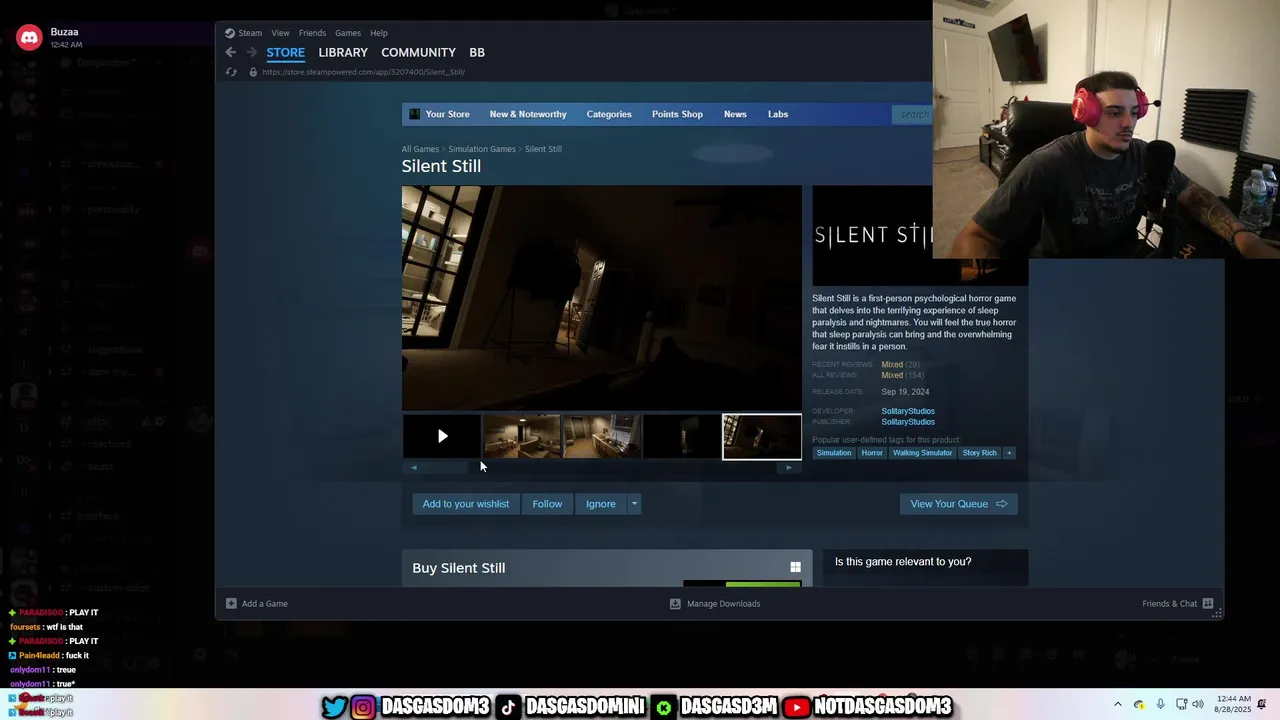Show hidden tray icons with the chevron
This screenshot has height=720, width=1280.
pos(1118,704)
